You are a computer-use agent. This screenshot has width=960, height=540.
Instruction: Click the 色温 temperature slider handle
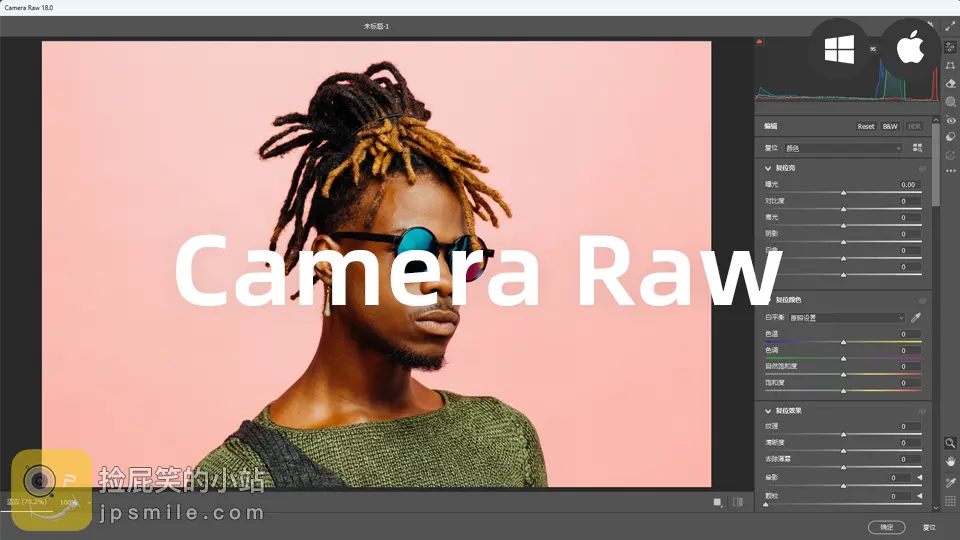pos(843,342)
